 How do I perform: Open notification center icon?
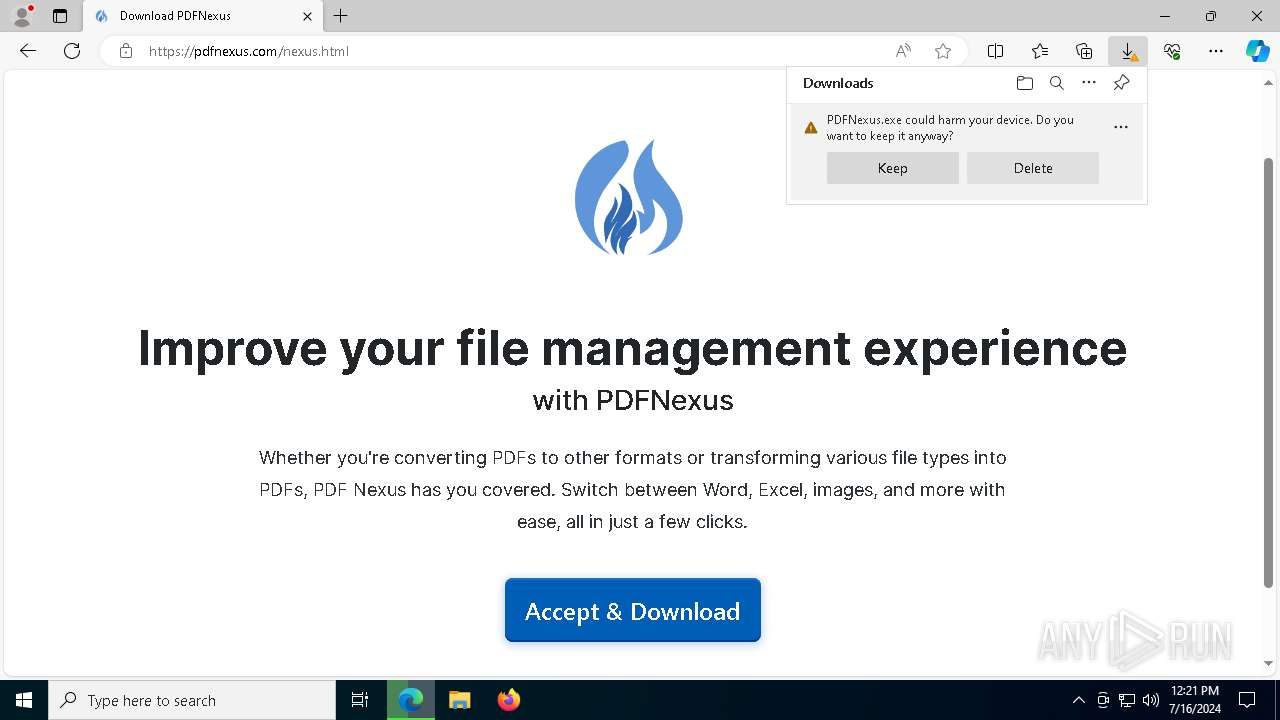tap(1247, 700)
